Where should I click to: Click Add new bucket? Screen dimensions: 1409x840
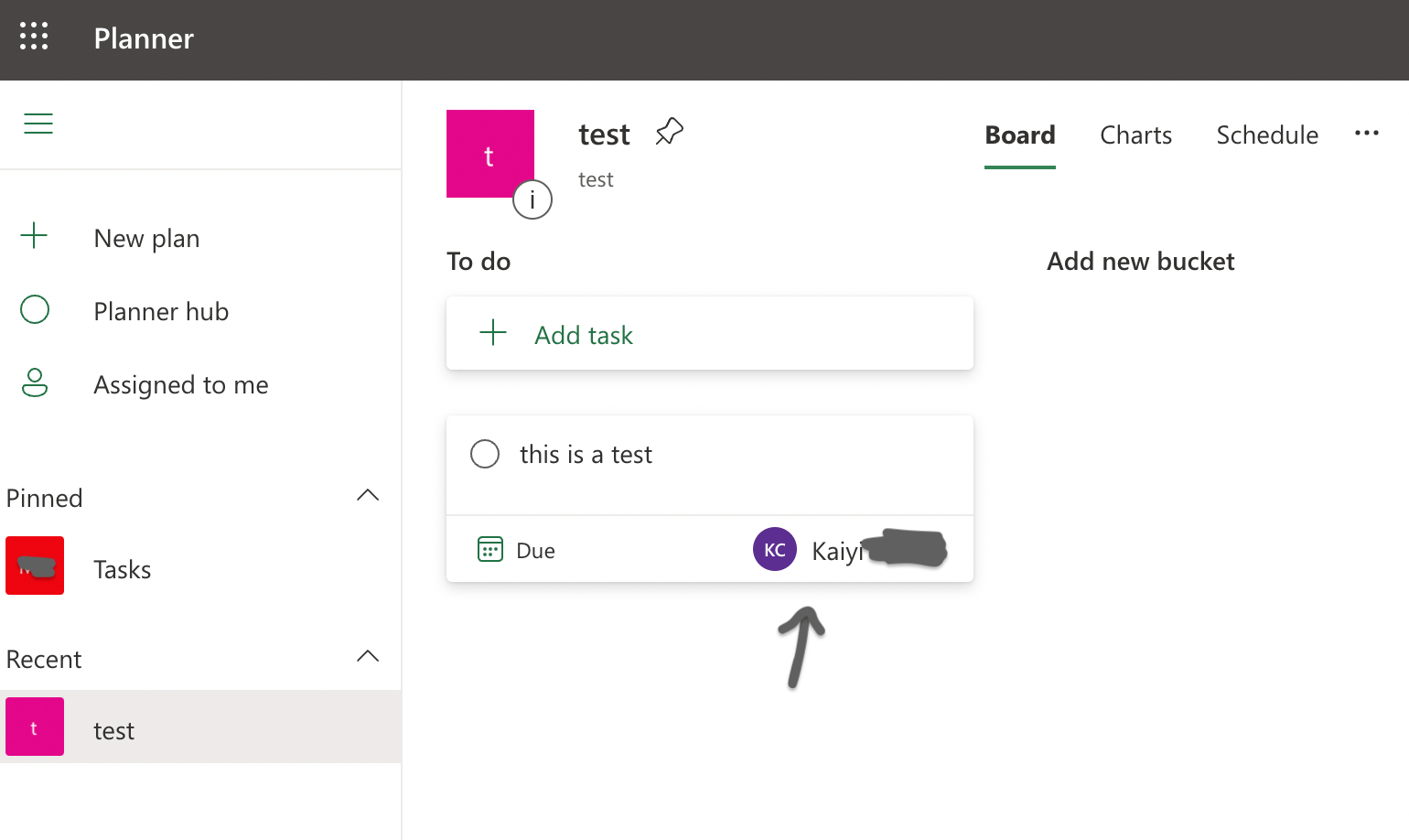(1141, 262)
